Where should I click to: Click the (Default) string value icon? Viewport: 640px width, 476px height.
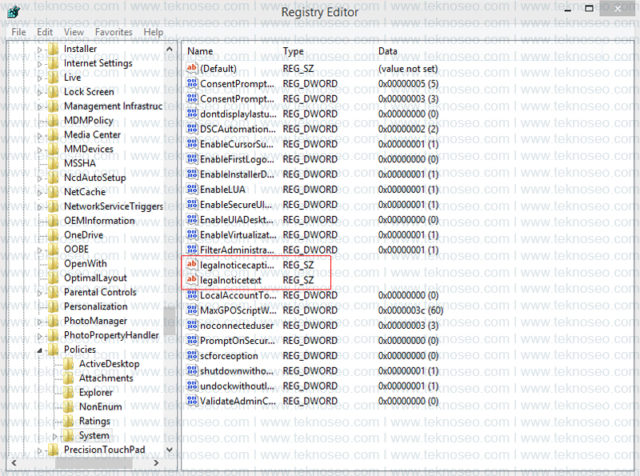click(192, 68)
